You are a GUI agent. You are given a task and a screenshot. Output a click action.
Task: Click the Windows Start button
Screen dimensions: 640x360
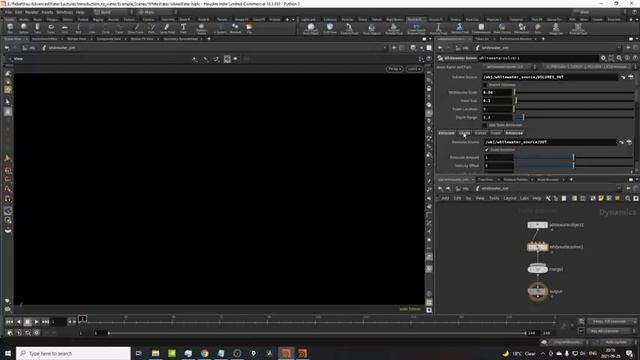pyautogui.click(x=8, y=353)
